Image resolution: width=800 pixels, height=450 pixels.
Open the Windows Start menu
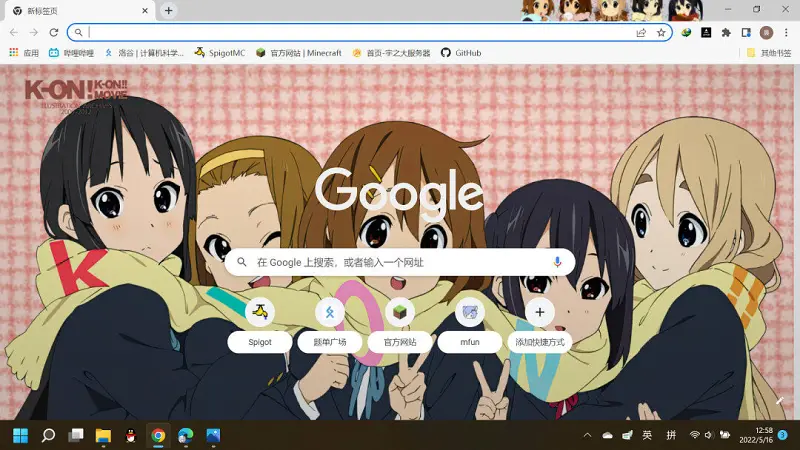[x=20, y=436]
